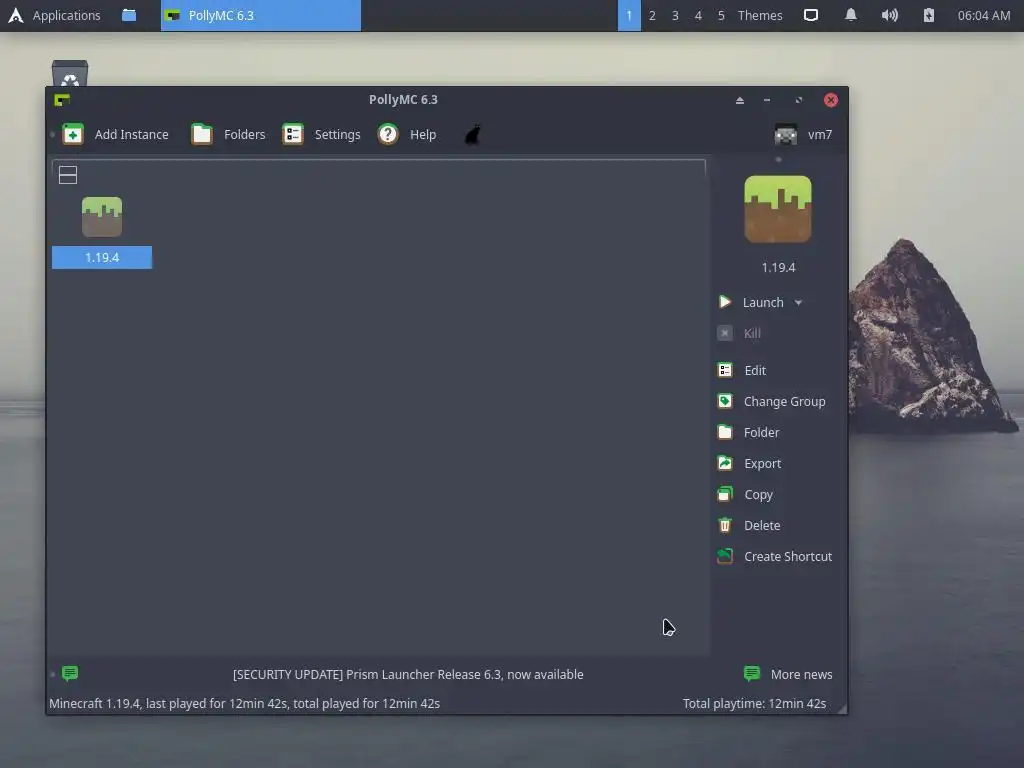The image size is (1024, 768).
Task: Click the Kill button
Action: tap(739, 334)
